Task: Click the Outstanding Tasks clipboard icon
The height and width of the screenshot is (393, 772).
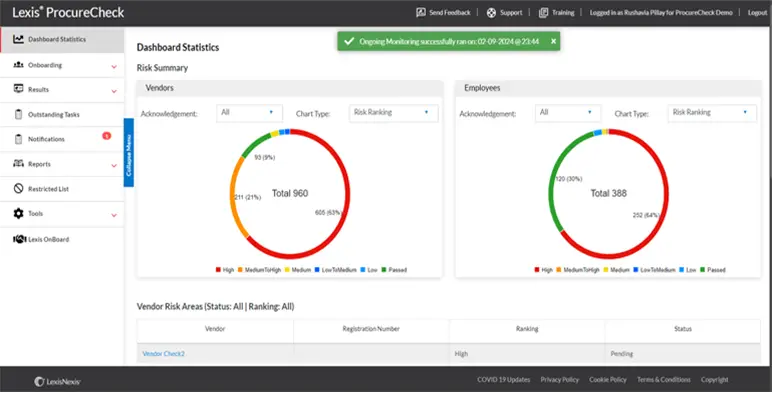Action: click(18, 114)
